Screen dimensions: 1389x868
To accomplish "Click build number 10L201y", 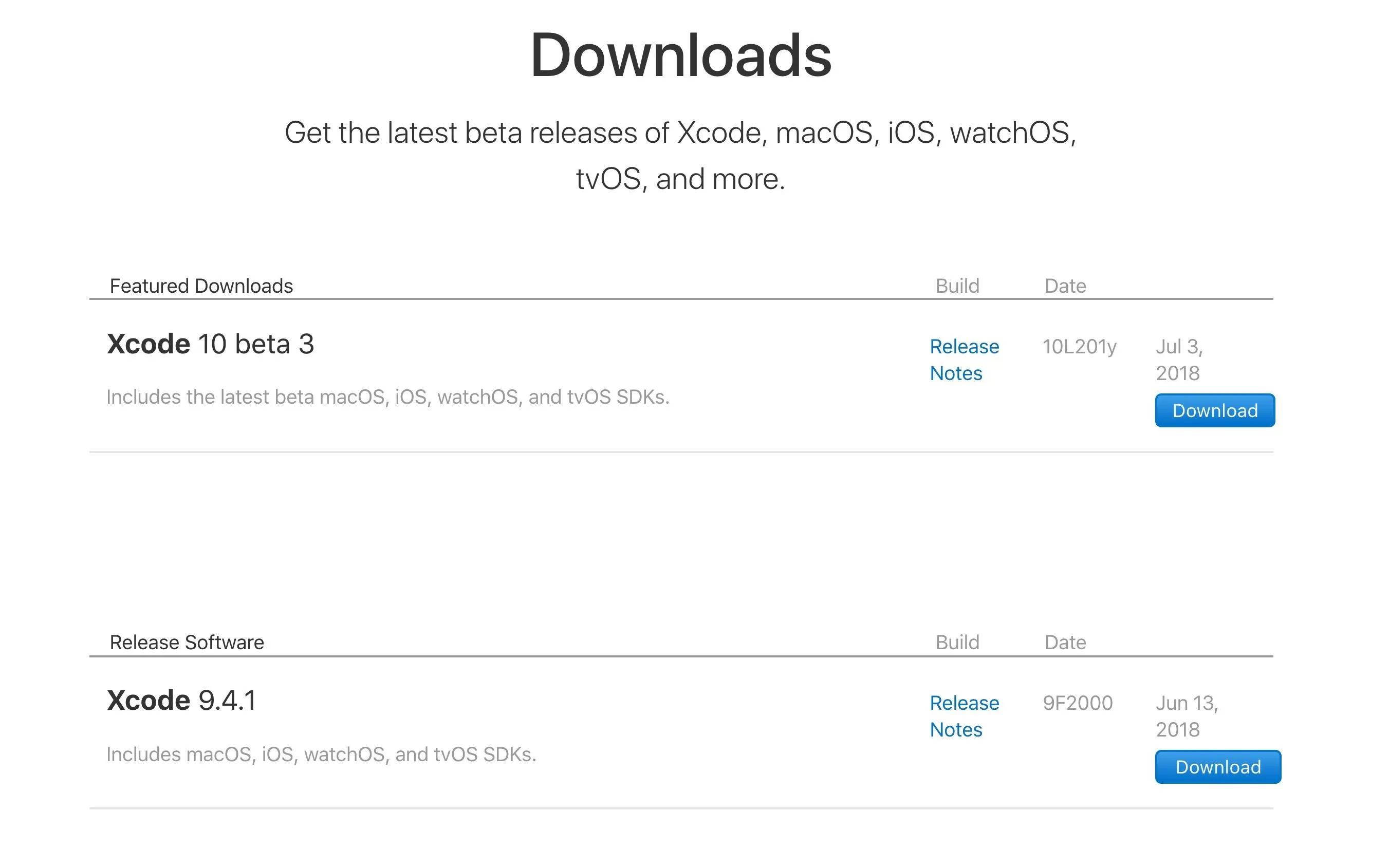I will [x=1079, y=347].
